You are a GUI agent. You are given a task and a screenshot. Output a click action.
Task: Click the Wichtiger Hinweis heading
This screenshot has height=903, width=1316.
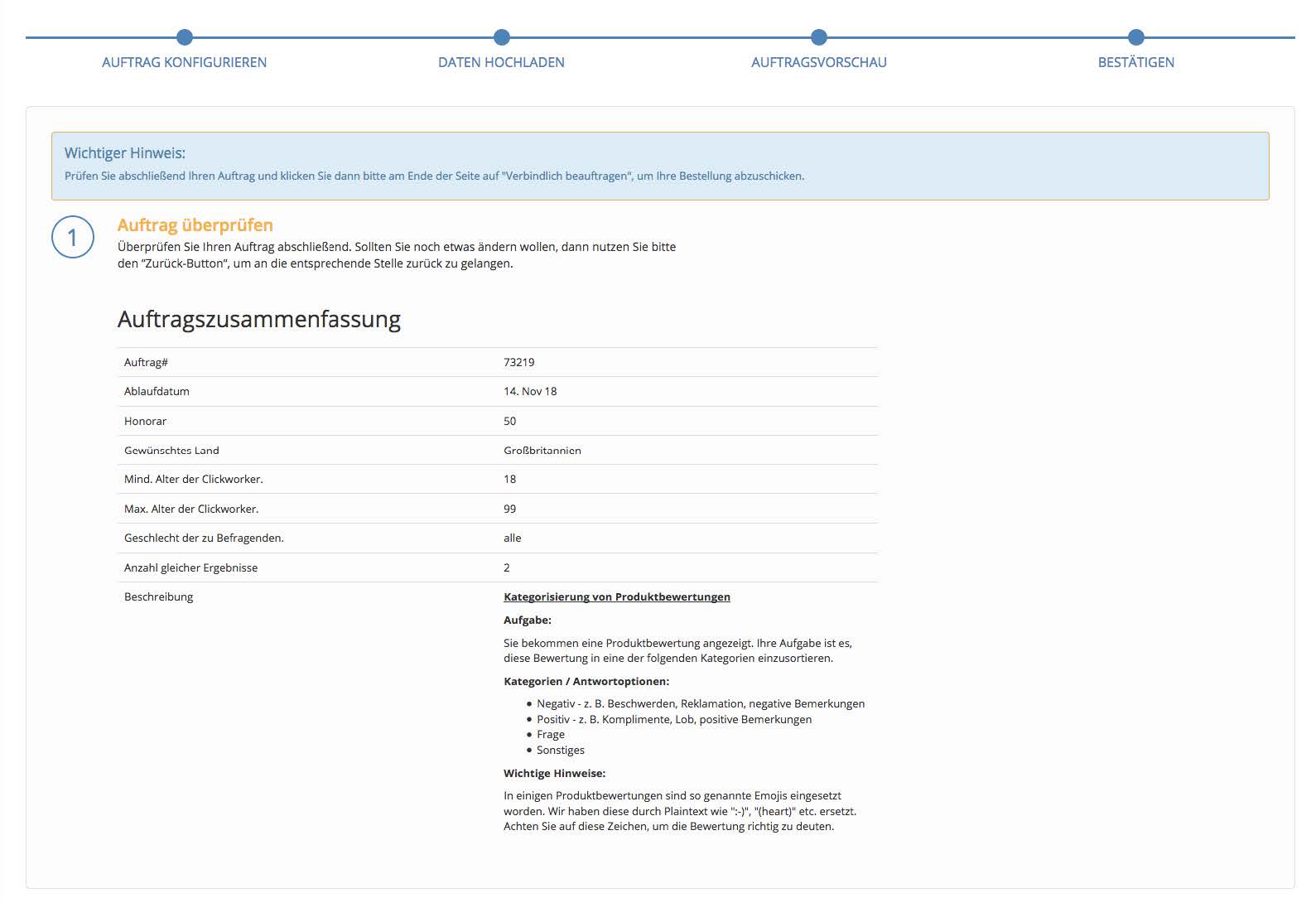click(125, 153)
